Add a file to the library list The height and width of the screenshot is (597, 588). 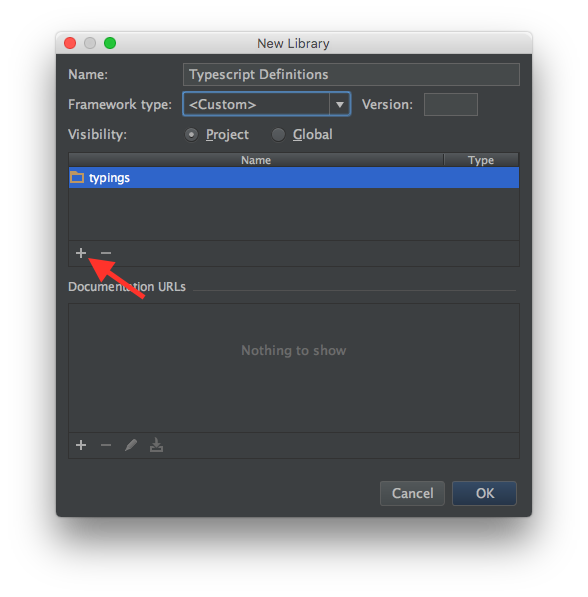pyautogui.click(x=81, y=253)
